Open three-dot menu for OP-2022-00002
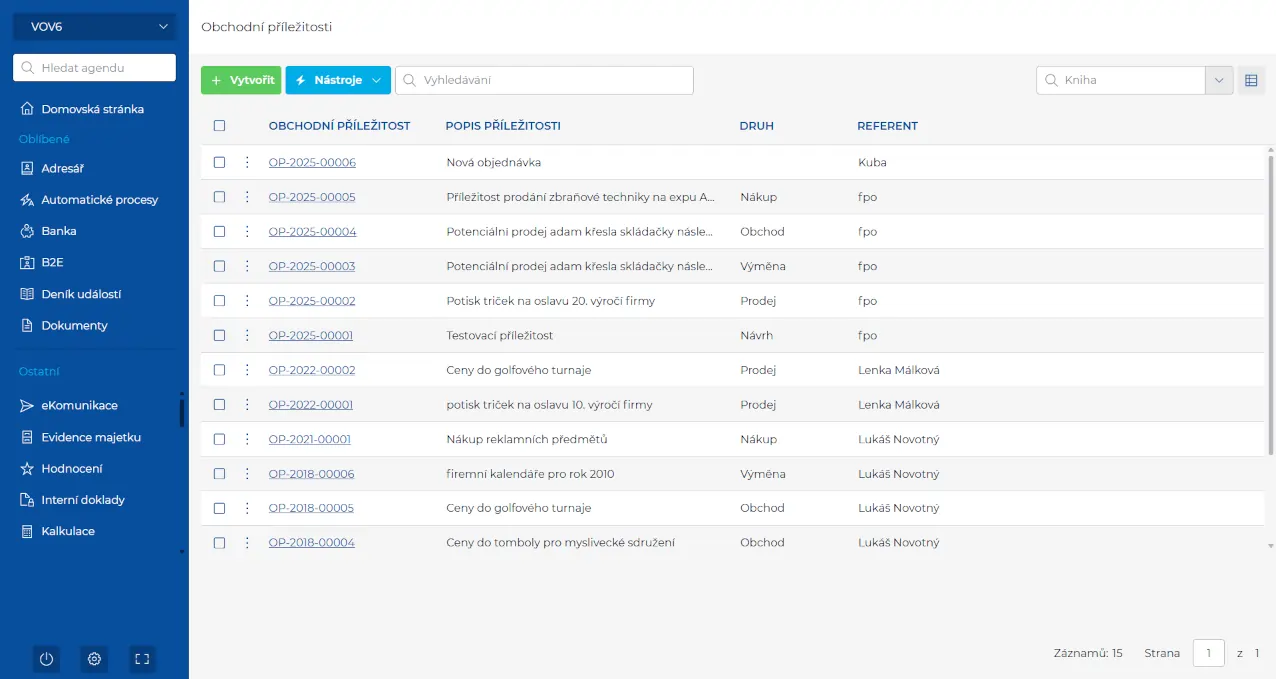1276x679 pixels. click(x=247, y=370)
